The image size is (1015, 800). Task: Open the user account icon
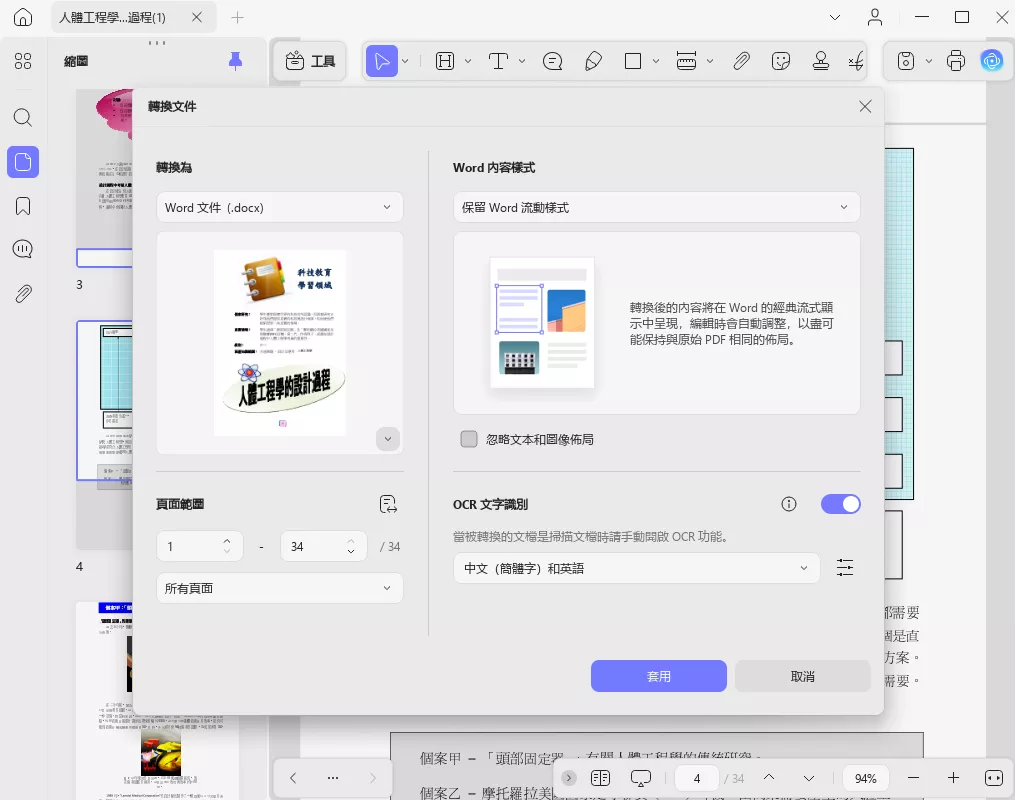(x=875, y=17)
